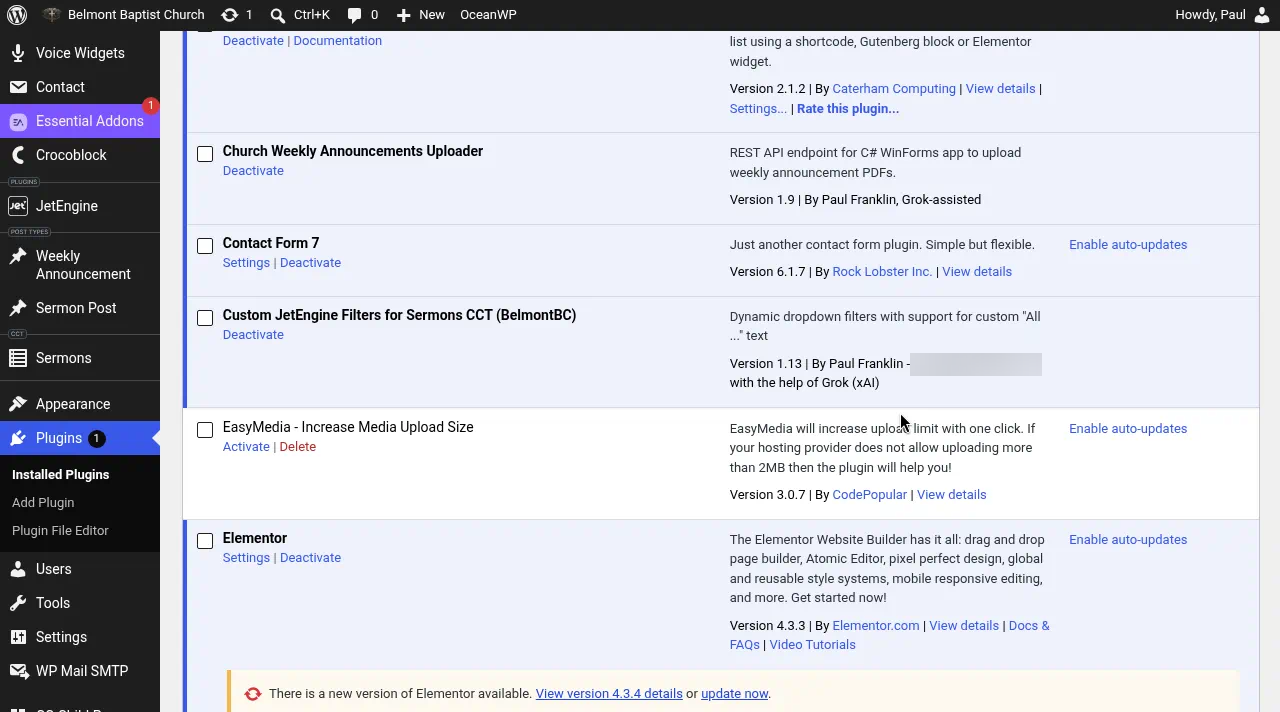Select the Elementor plugin checkbox

[205, 541]
